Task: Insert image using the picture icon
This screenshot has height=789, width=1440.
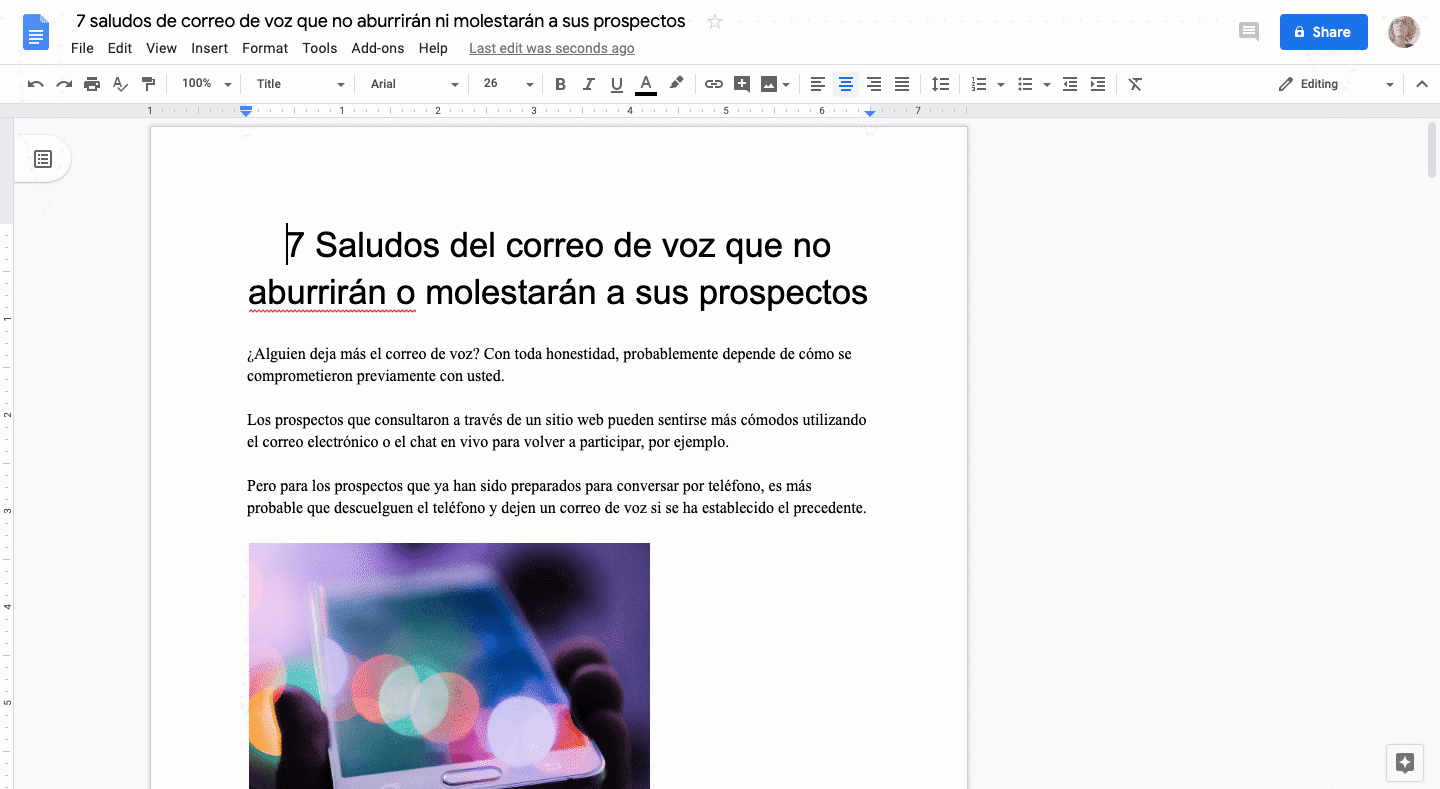Action: click(x=768, y=84)
